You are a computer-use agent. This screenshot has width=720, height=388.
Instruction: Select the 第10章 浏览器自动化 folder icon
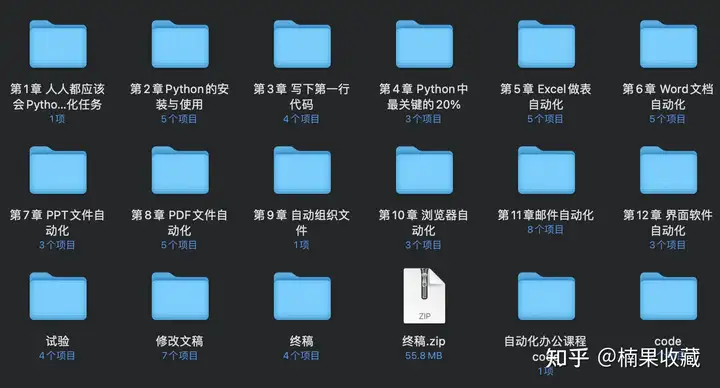click(x=424, y=170)
